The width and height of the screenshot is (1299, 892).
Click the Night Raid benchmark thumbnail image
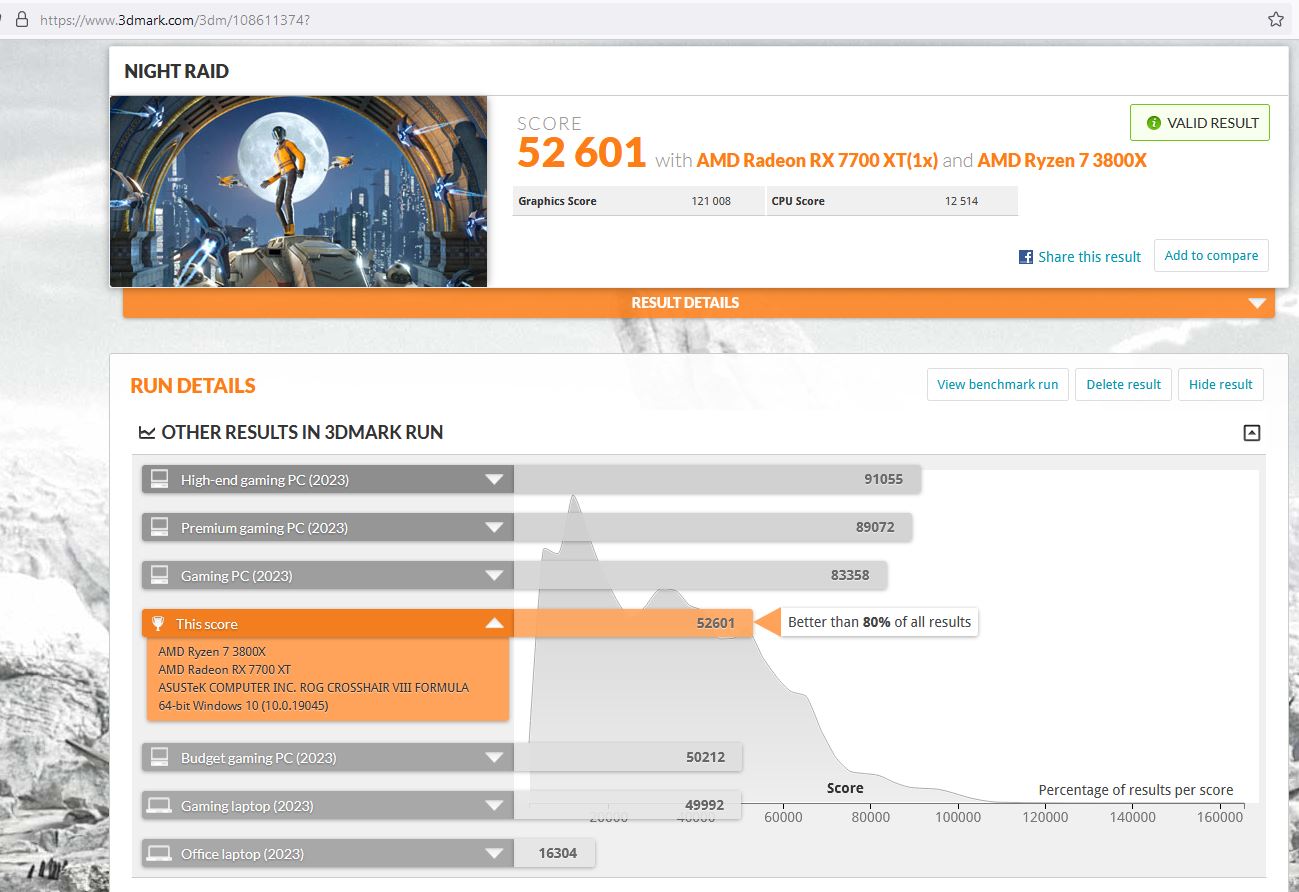[298, 191]
